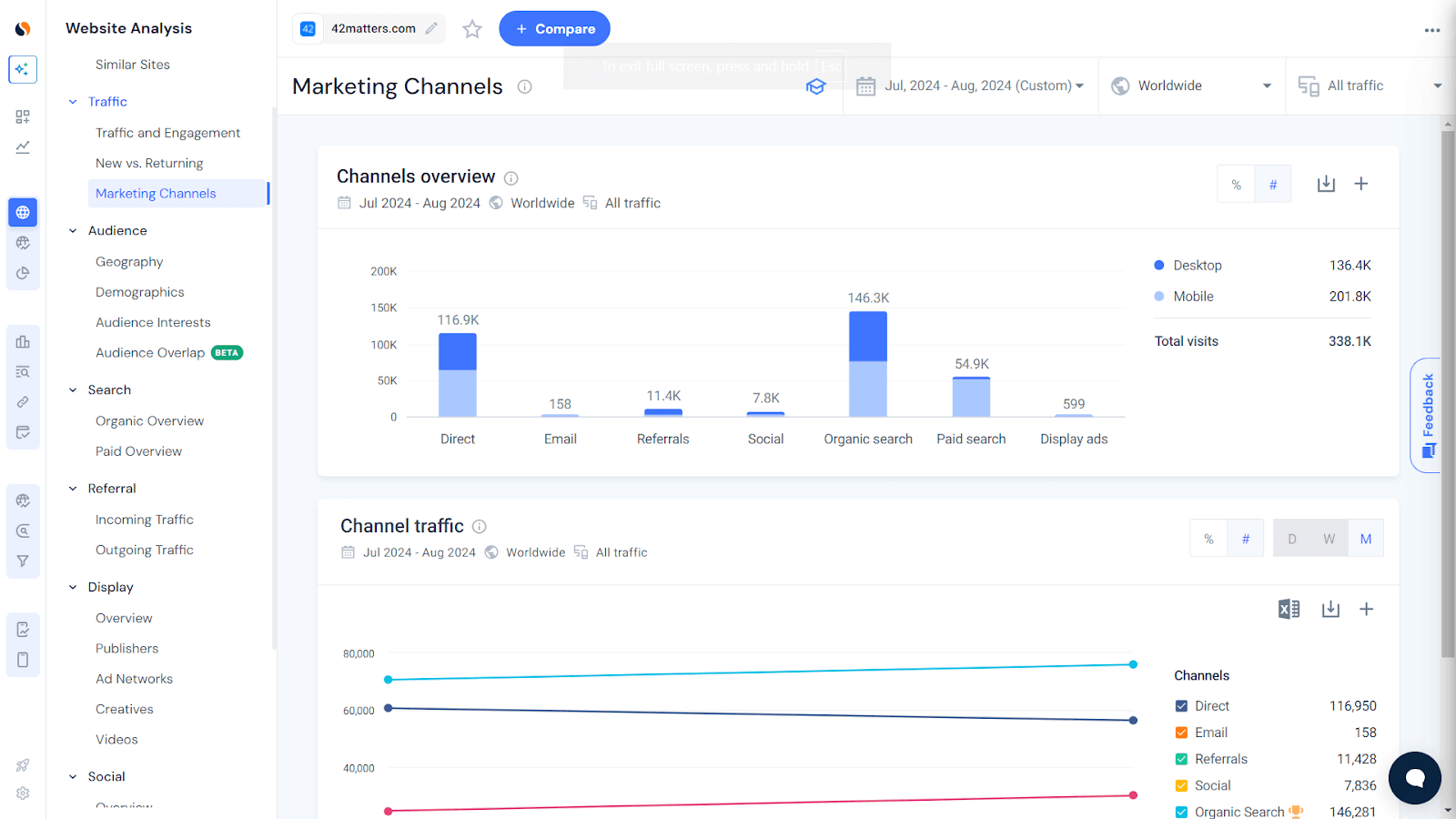
Task: Click the bar chart icon in left rail
Action: 23,341
